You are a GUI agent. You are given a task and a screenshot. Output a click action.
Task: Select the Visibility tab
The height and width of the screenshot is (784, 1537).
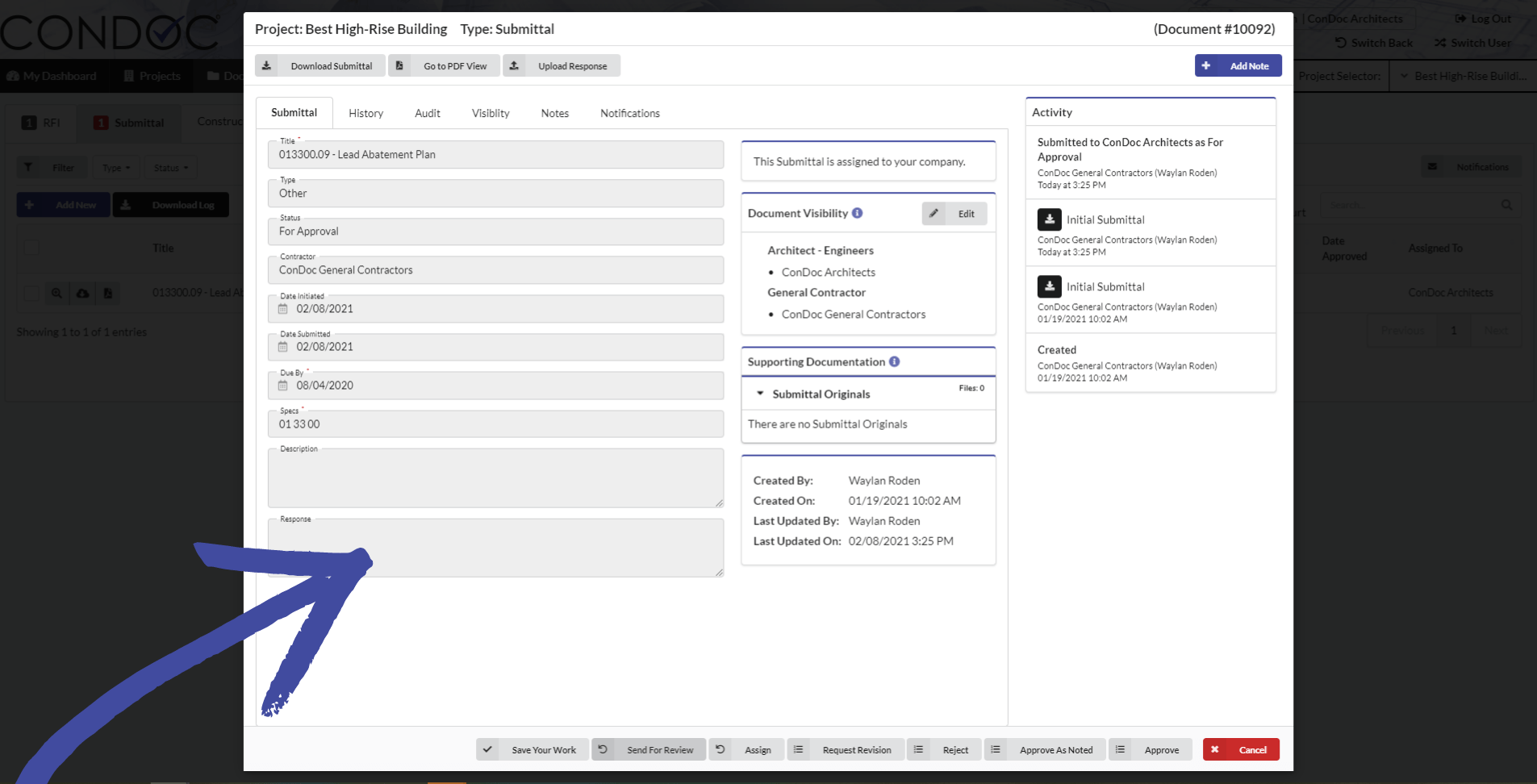[x=491, y=114]
